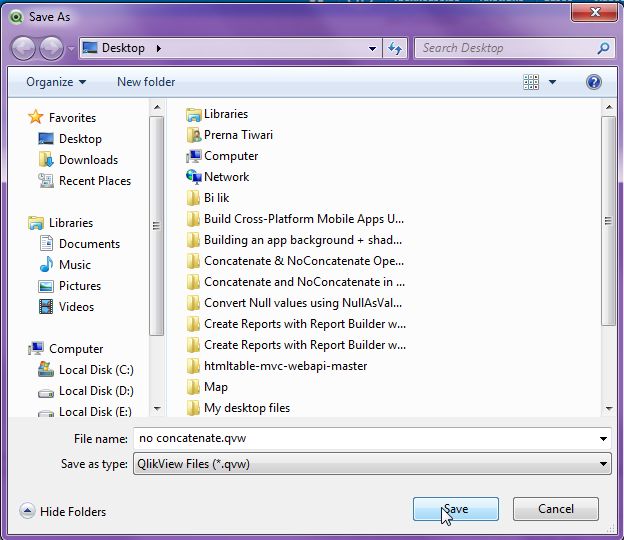Open the address bar history dropdown arrow
Image resolution: width=624 pixels, height=540 pixels.
tap(372, 49)
